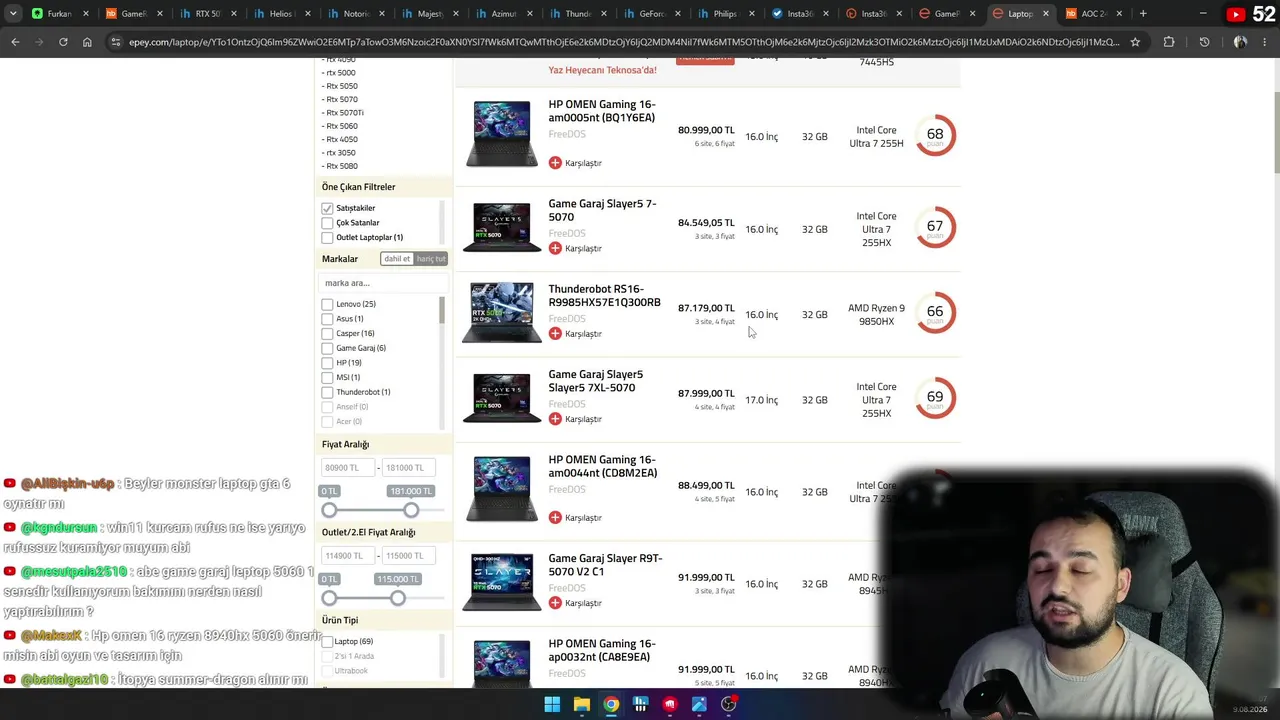1280x720 pixels.
Task: Open the red round app in the taskbar
Action: pyautogui.click(x=670, y=705)
